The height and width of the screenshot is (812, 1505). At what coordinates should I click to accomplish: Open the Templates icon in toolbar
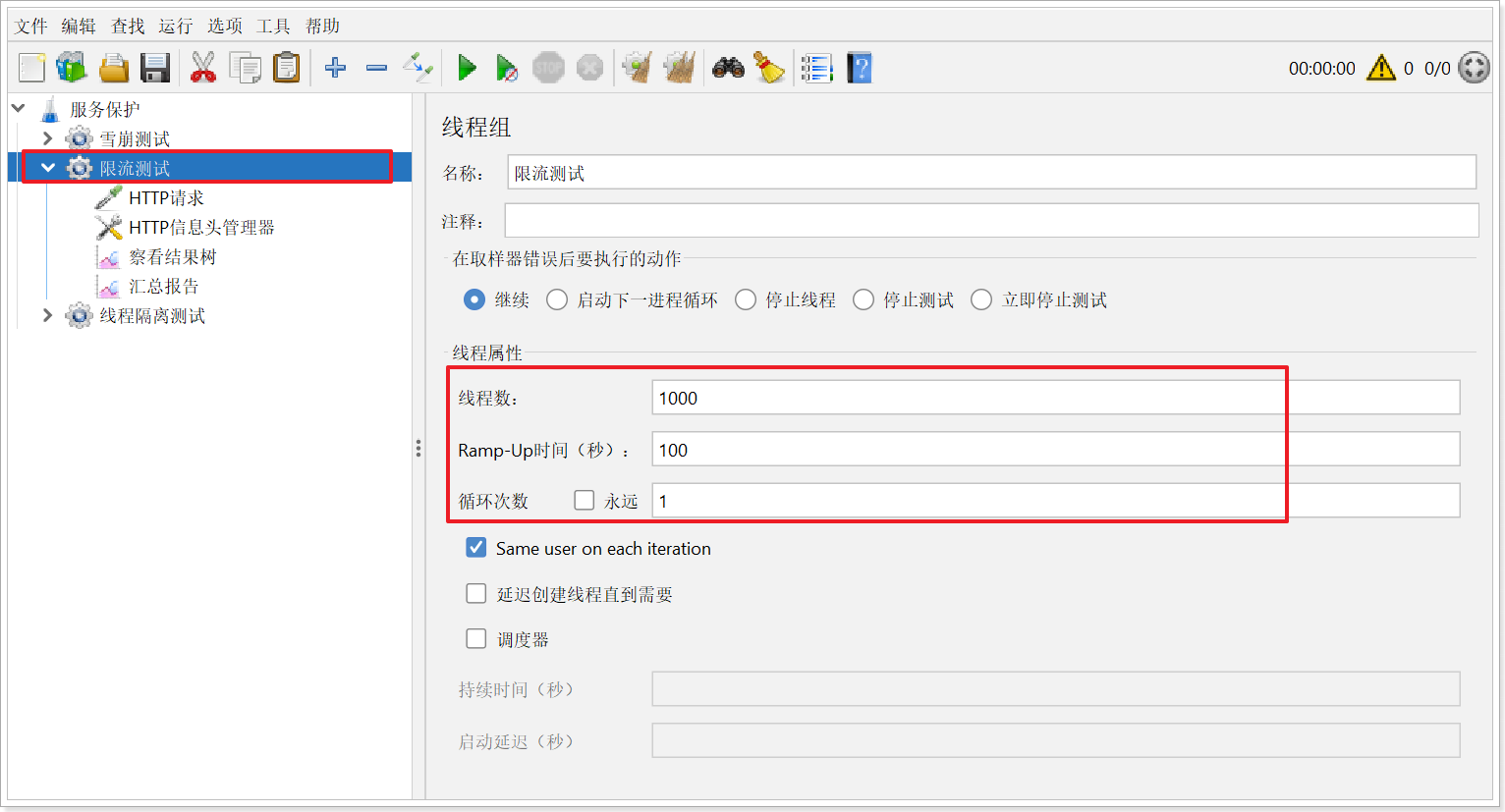(x=72, y=68)
